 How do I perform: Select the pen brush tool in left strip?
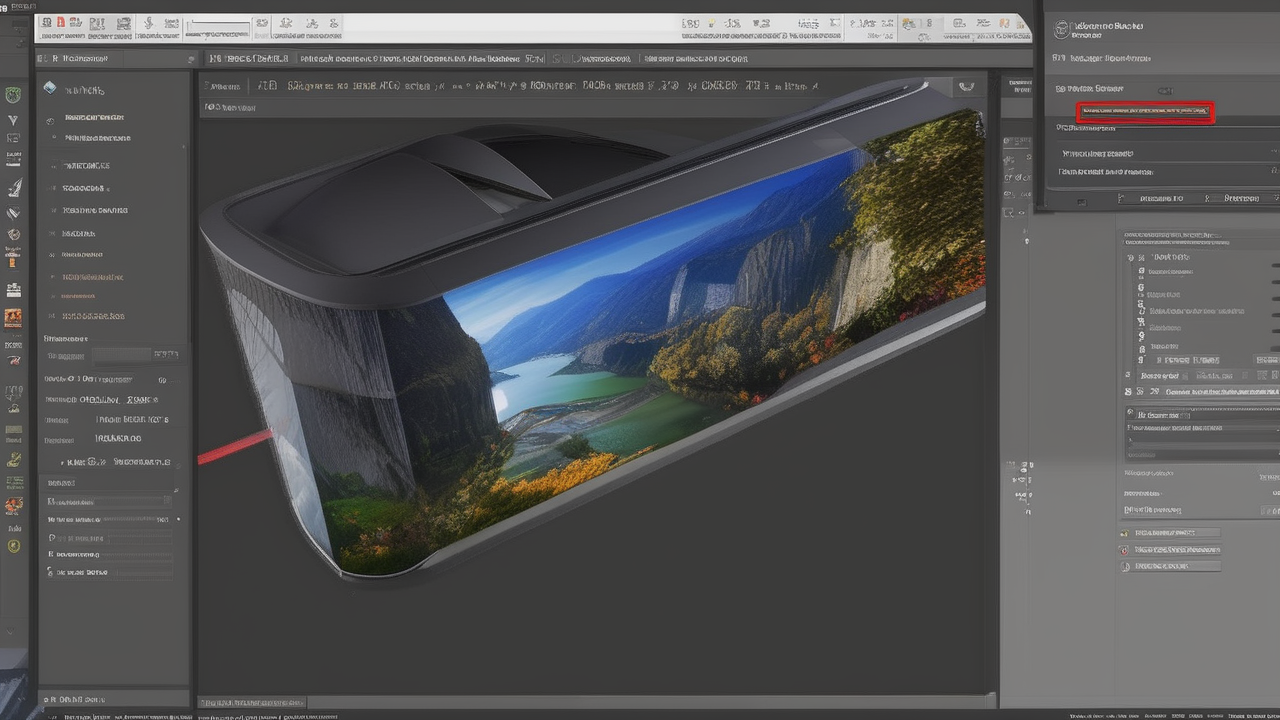pos(14,187)
